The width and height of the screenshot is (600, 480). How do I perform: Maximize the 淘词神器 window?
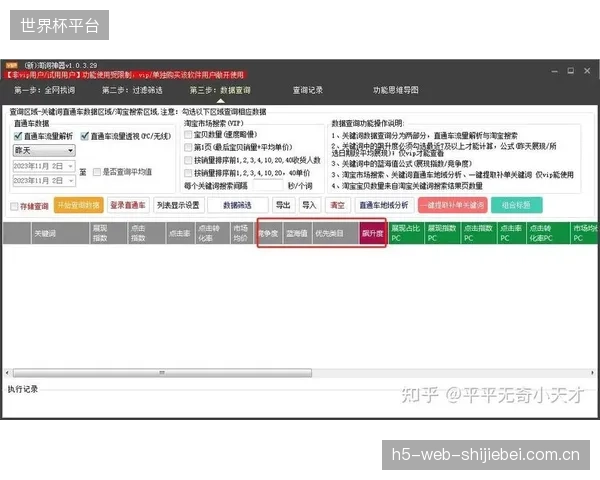click(571, 71)
